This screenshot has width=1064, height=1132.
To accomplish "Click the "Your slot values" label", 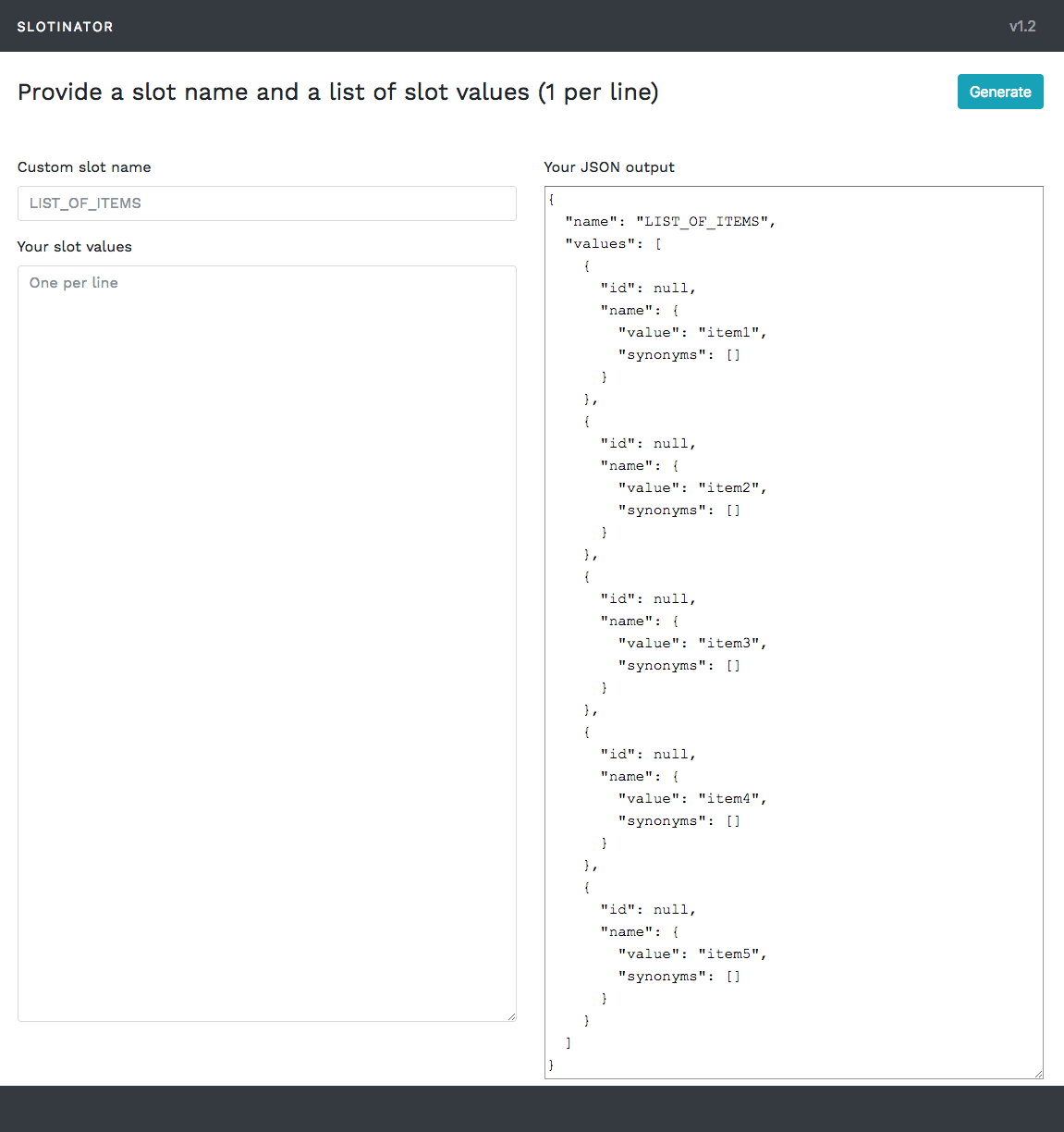I will (75, 247).
